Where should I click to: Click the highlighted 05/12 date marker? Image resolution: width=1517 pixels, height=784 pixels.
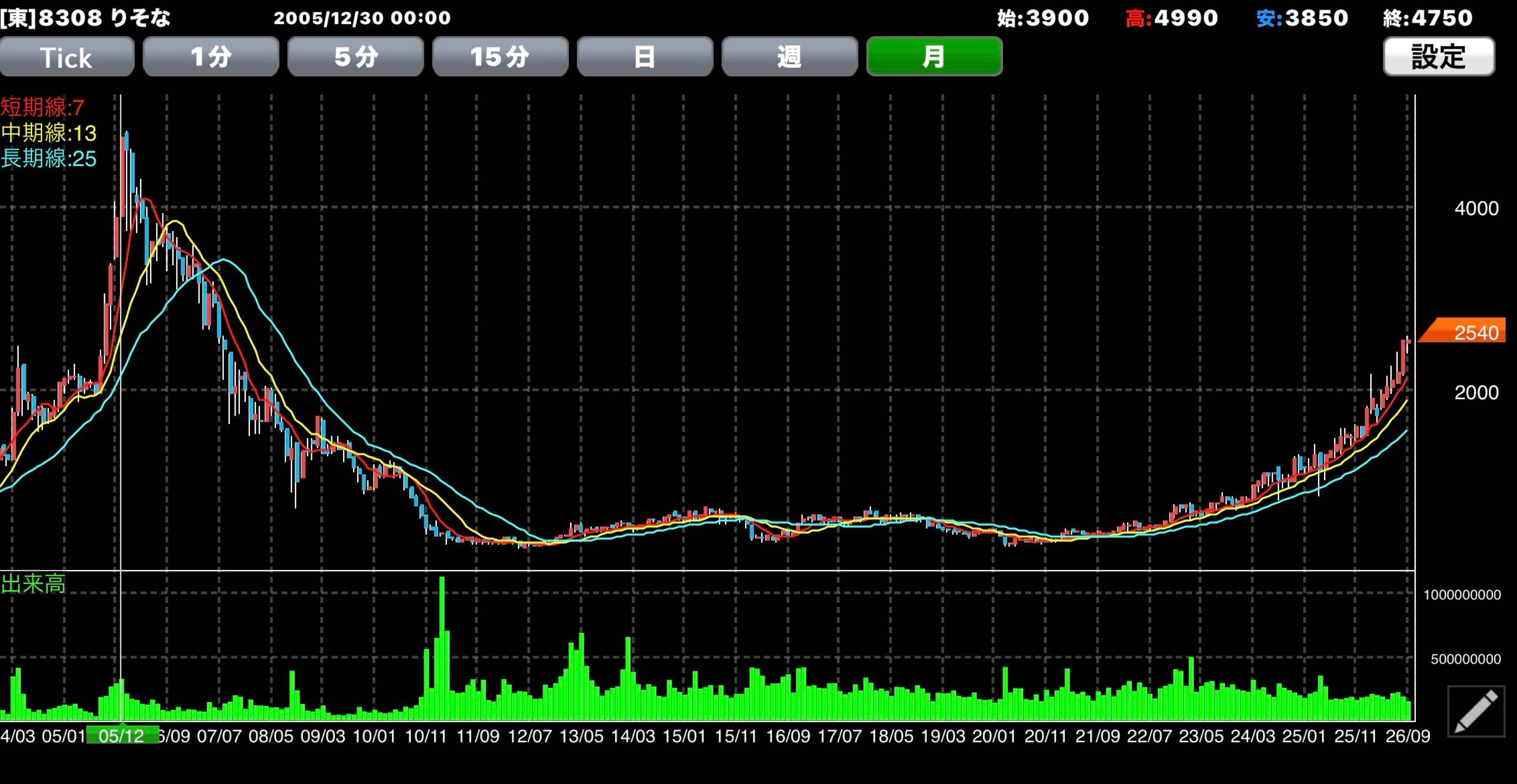pyautogui.click(x=122, y=735)
